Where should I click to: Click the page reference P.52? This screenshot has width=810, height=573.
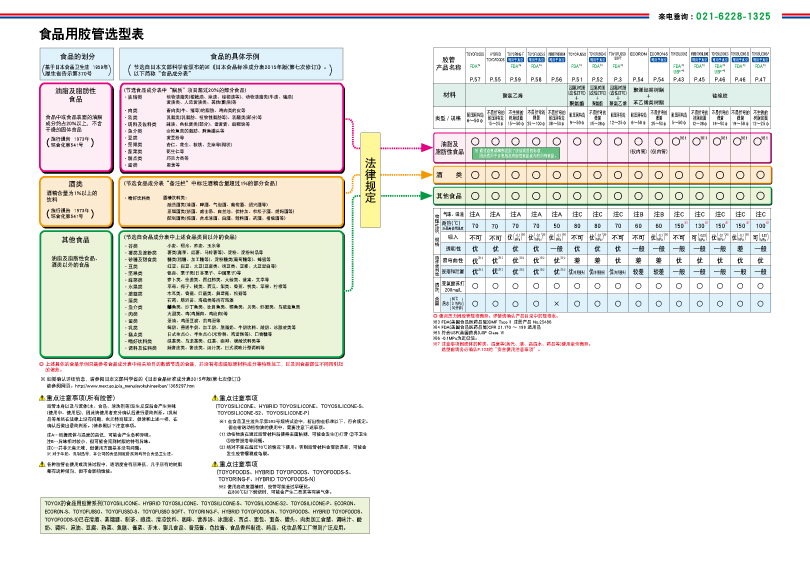597,80
